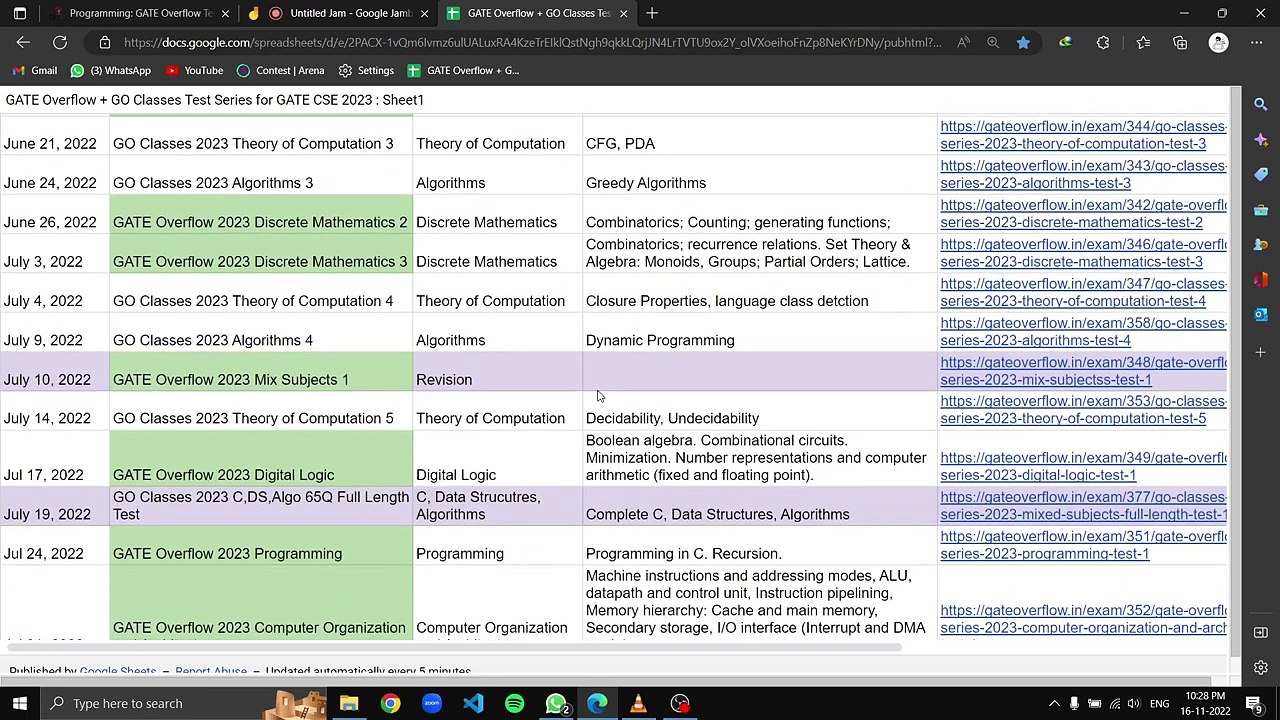Open the Algorithms test 4 link
1280x720 pixels.
point(1083,331)
